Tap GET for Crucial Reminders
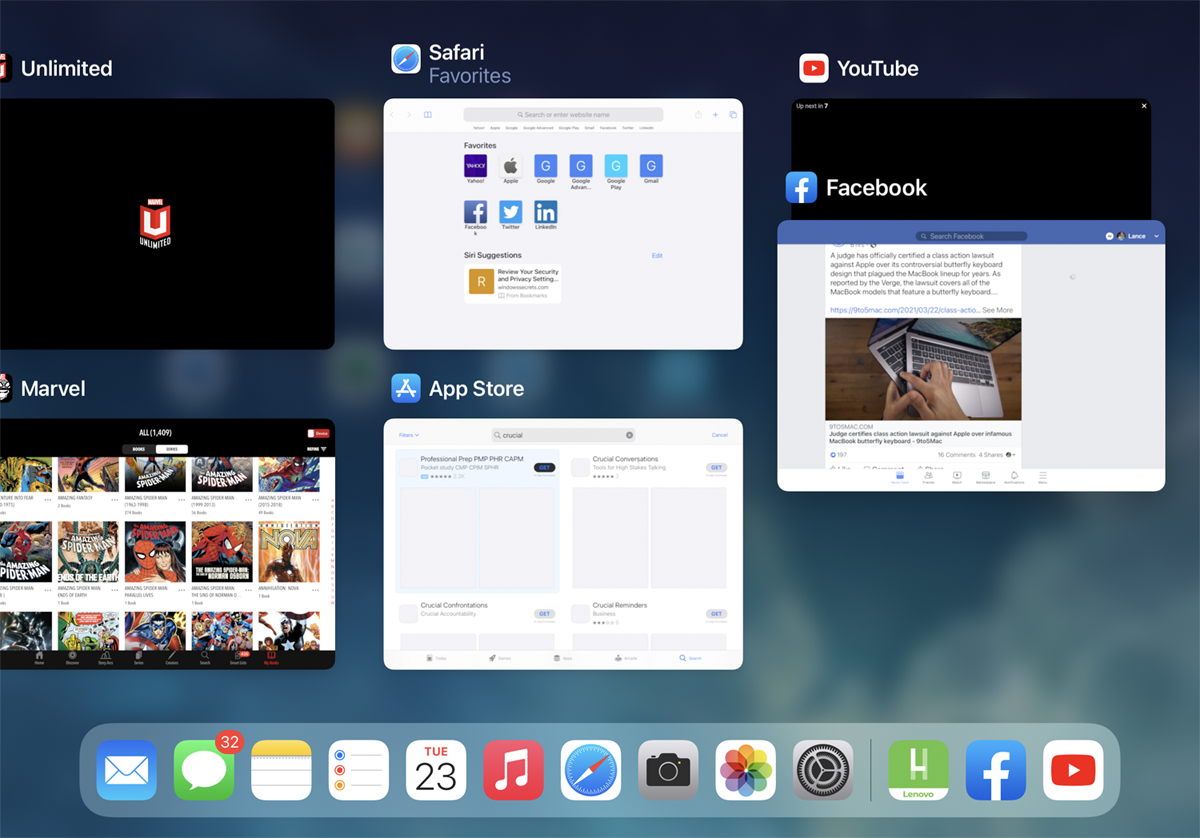Viewport: 1200px width, 838px height. 717,614
